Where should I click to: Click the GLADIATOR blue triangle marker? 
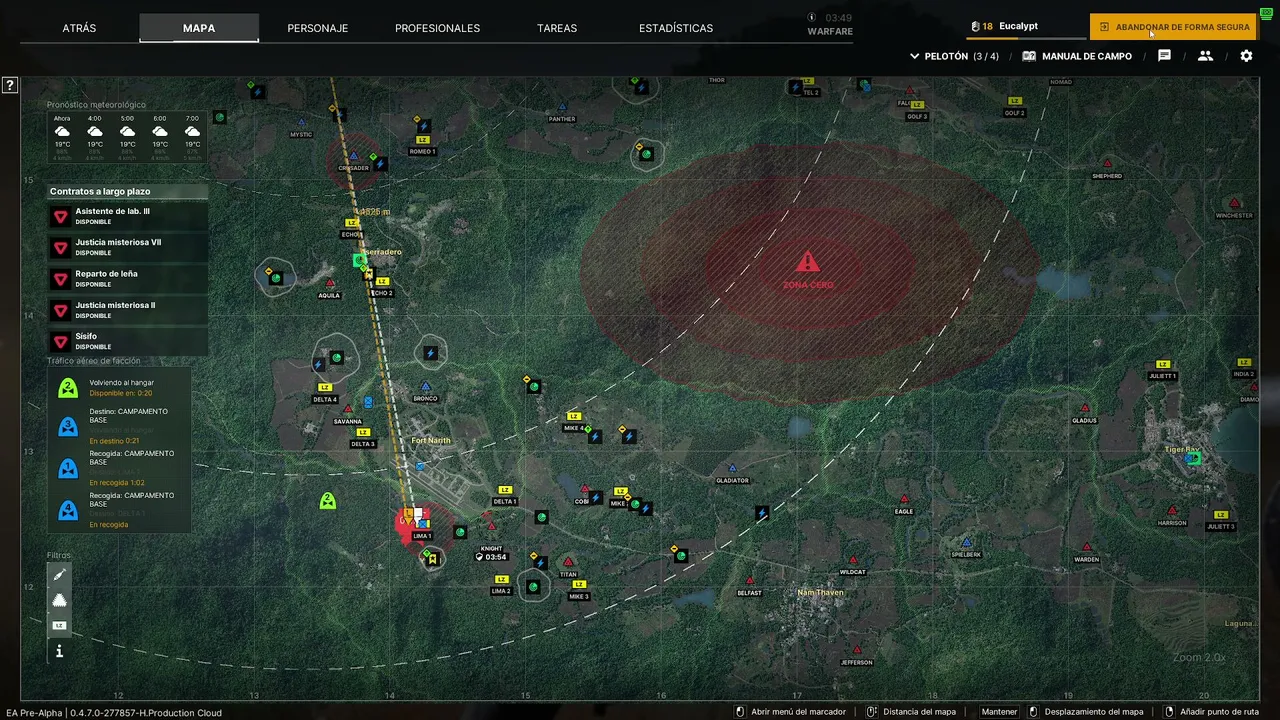click(732, 468)
